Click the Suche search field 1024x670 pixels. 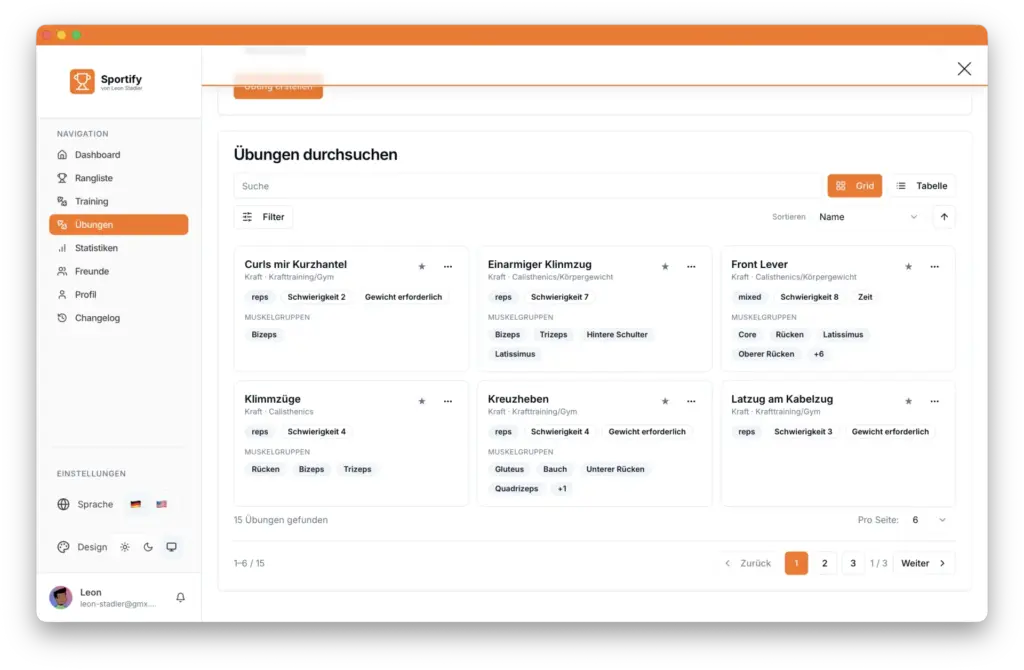527,186
